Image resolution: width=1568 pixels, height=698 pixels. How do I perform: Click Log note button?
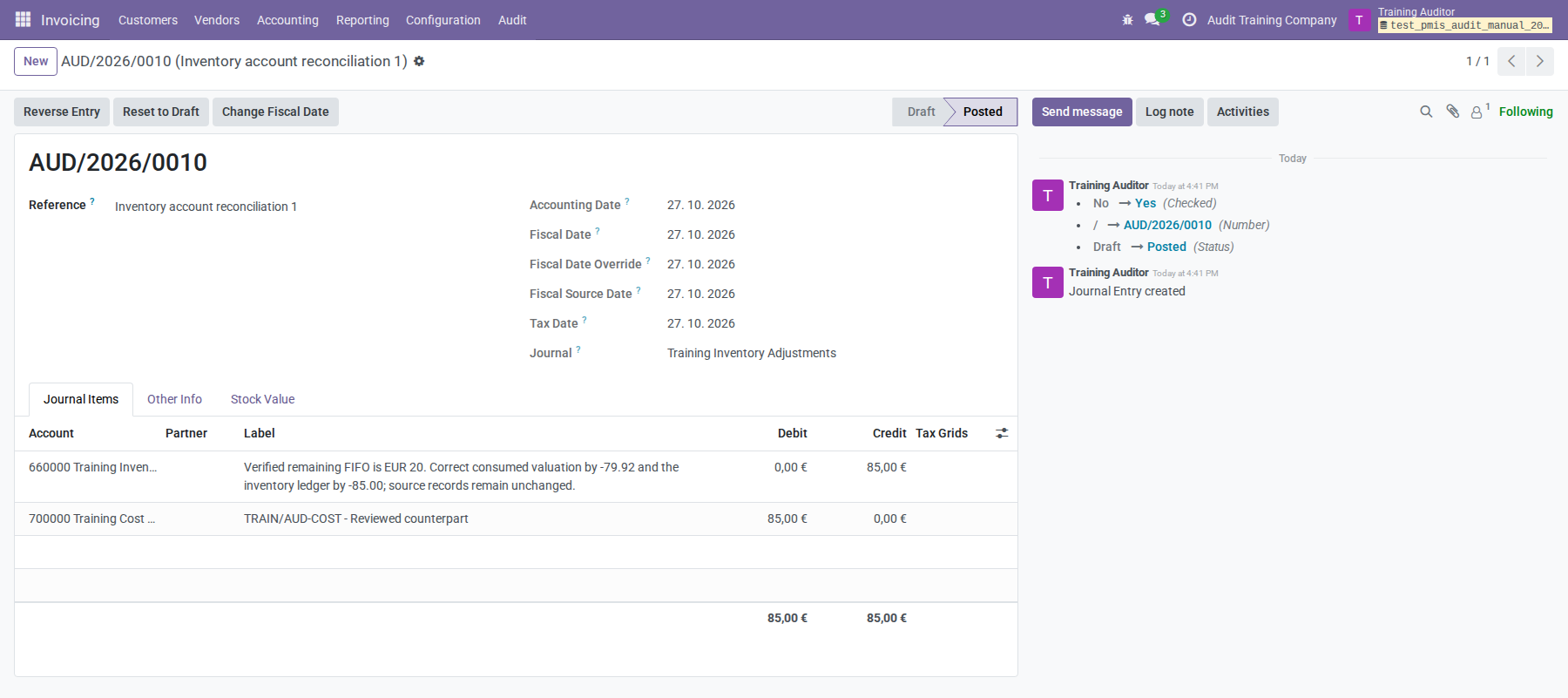tap(1169, 112)
